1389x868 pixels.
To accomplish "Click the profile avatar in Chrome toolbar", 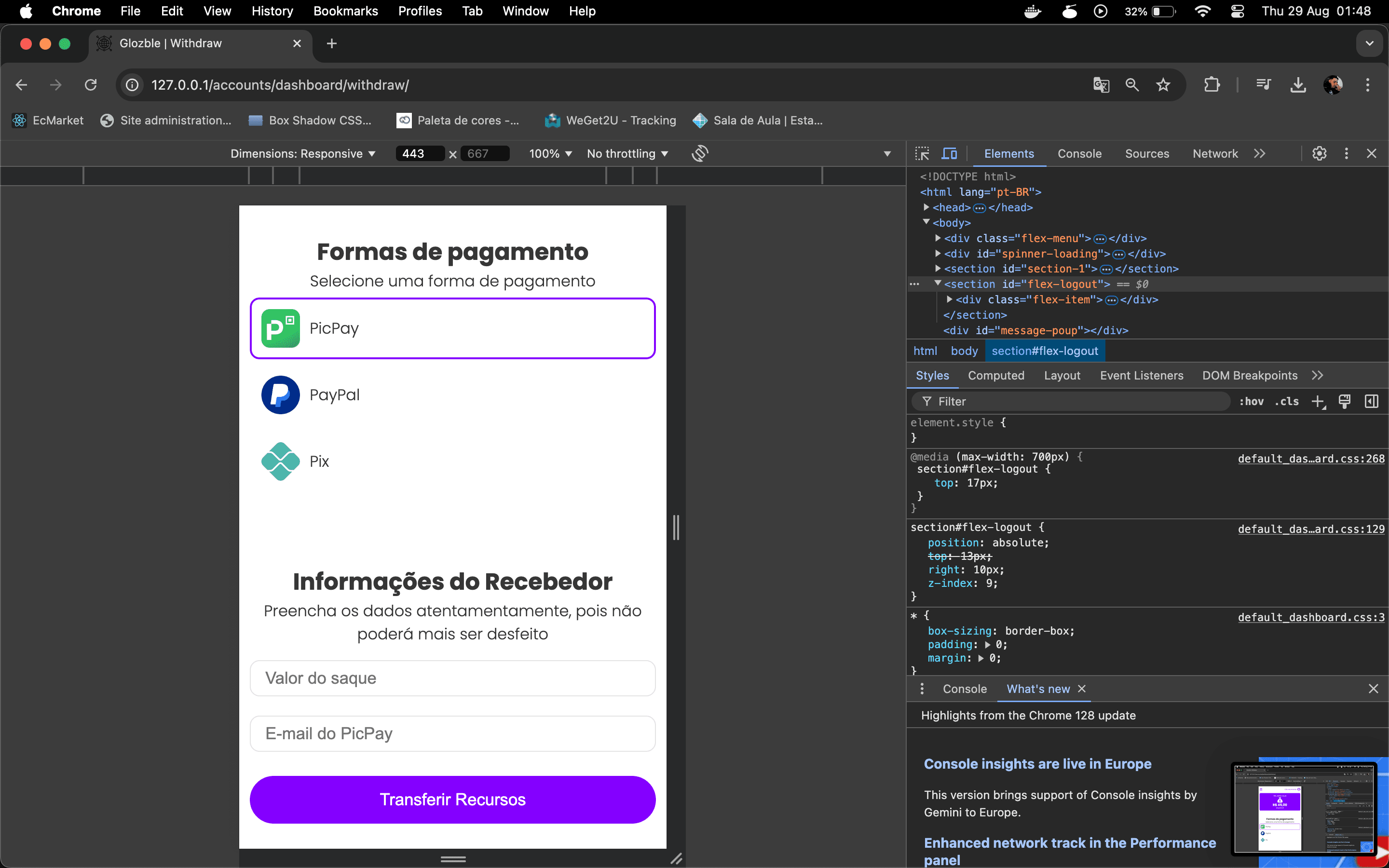I will [1333, 85].
